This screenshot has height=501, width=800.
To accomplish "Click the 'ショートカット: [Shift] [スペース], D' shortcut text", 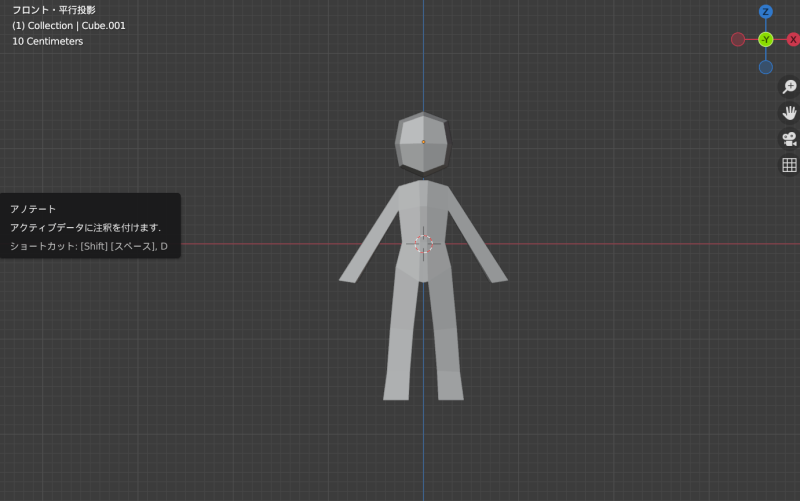I will [x=89, y=246].
